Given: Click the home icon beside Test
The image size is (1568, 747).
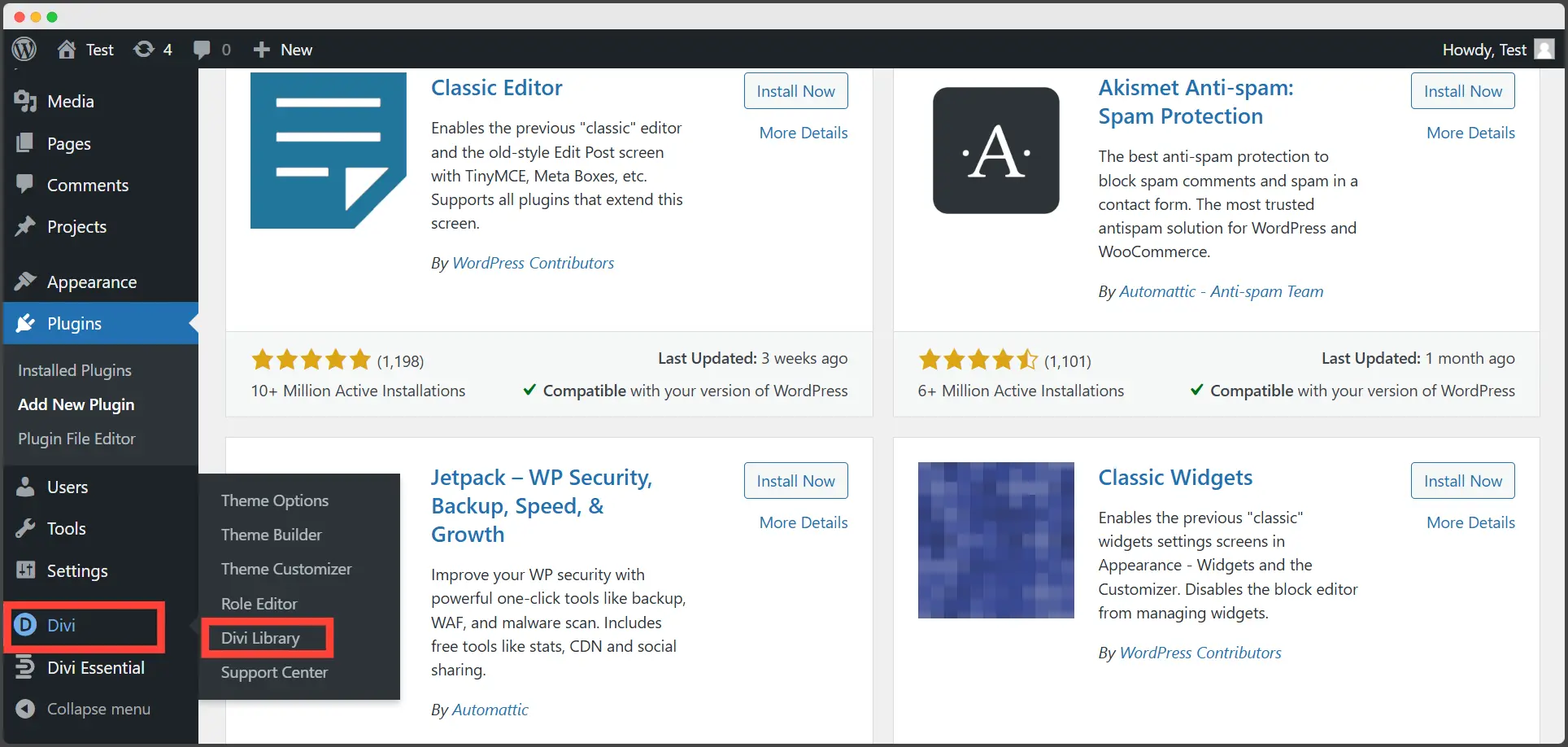Looking at the screenshot, I should (x=67, y=50).
